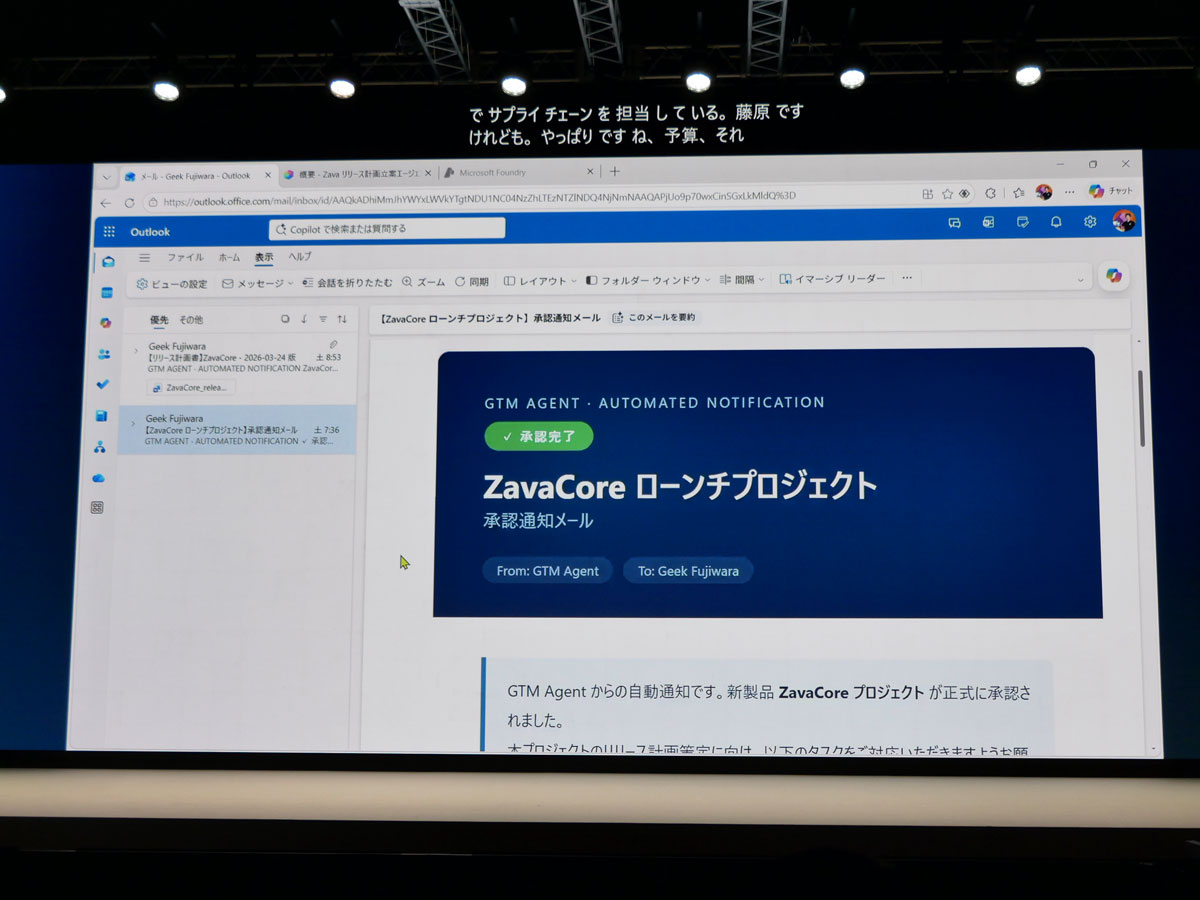Open OneDrive cloud icon in left rail
Screen dimensions: 1200x900
click(98, 477)
